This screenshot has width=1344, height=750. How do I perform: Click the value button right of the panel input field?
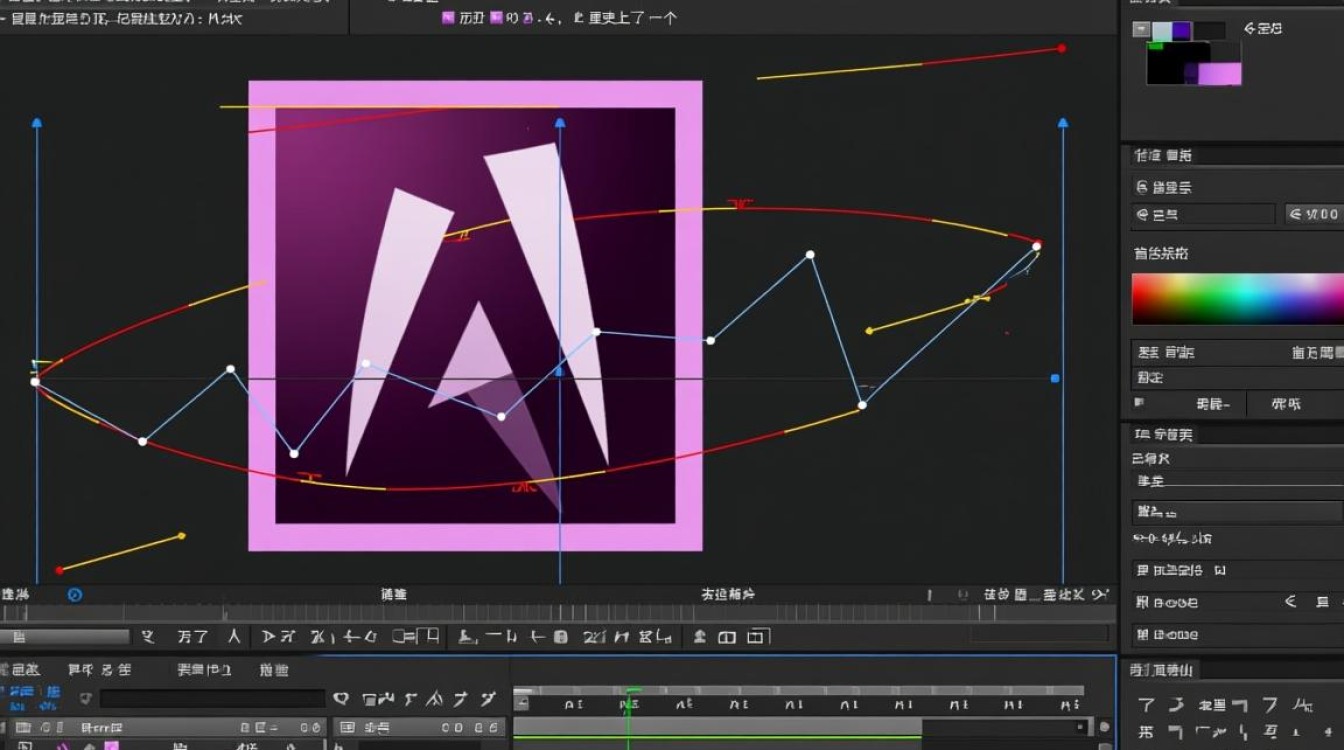pos(1313,214)
